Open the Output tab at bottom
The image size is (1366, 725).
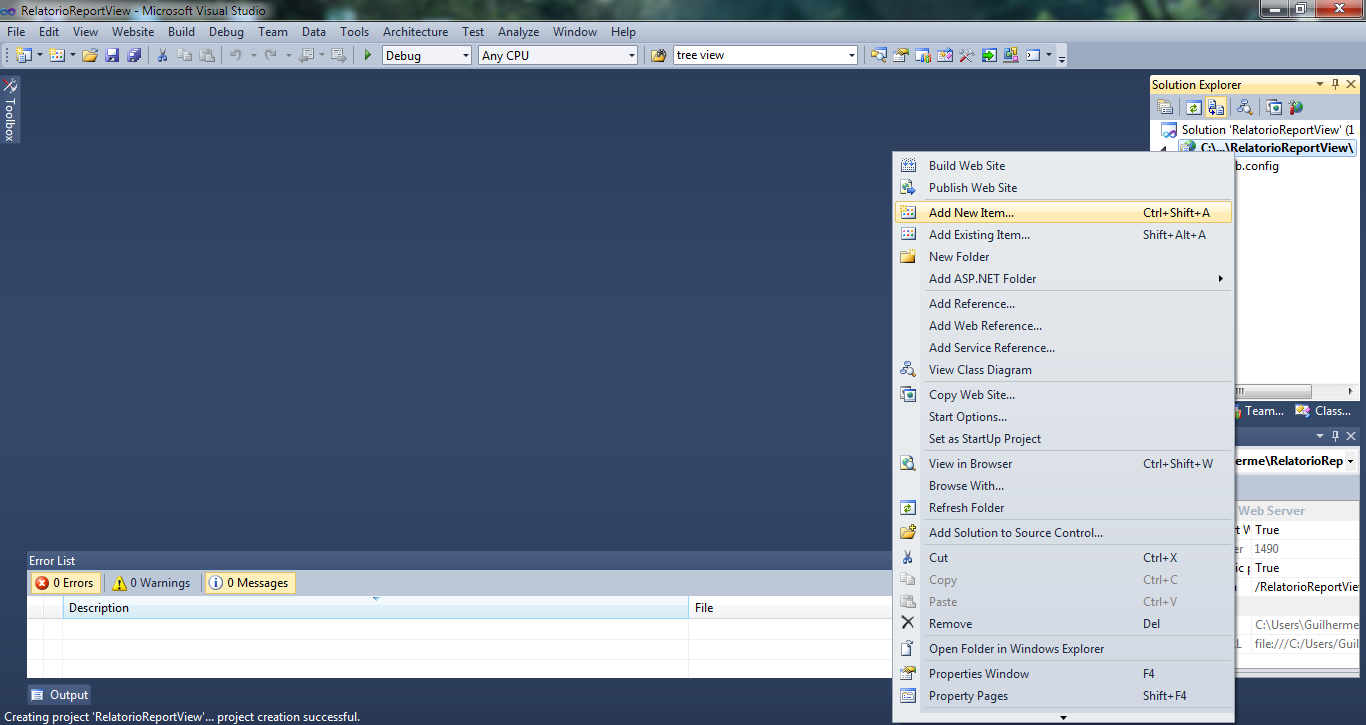(59, 695)
